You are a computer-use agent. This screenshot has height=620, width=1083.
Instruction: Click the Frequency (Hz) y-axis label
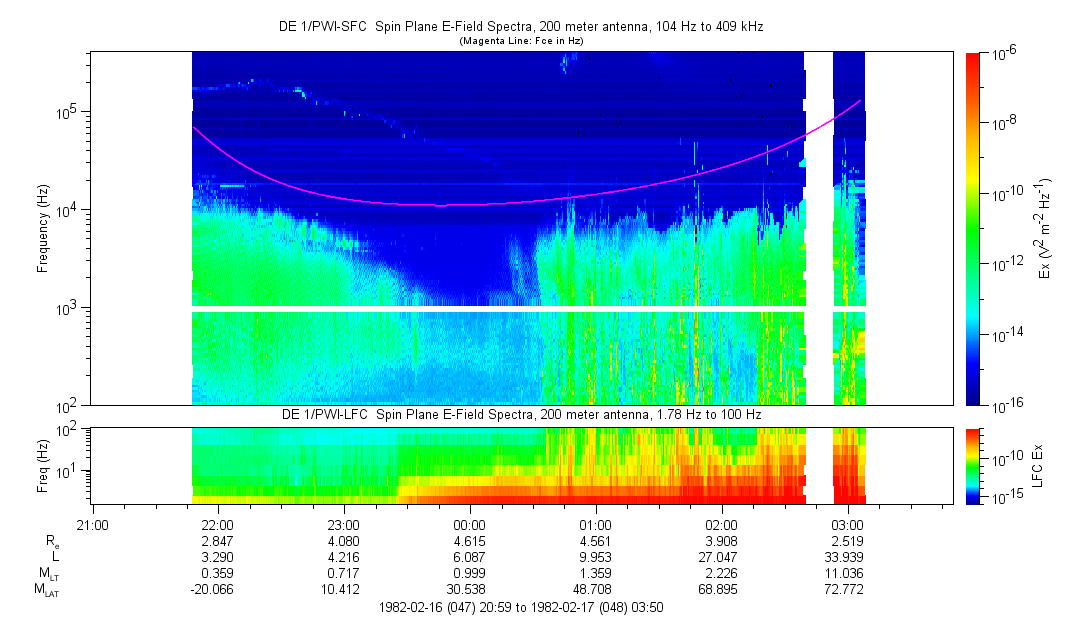43,229
